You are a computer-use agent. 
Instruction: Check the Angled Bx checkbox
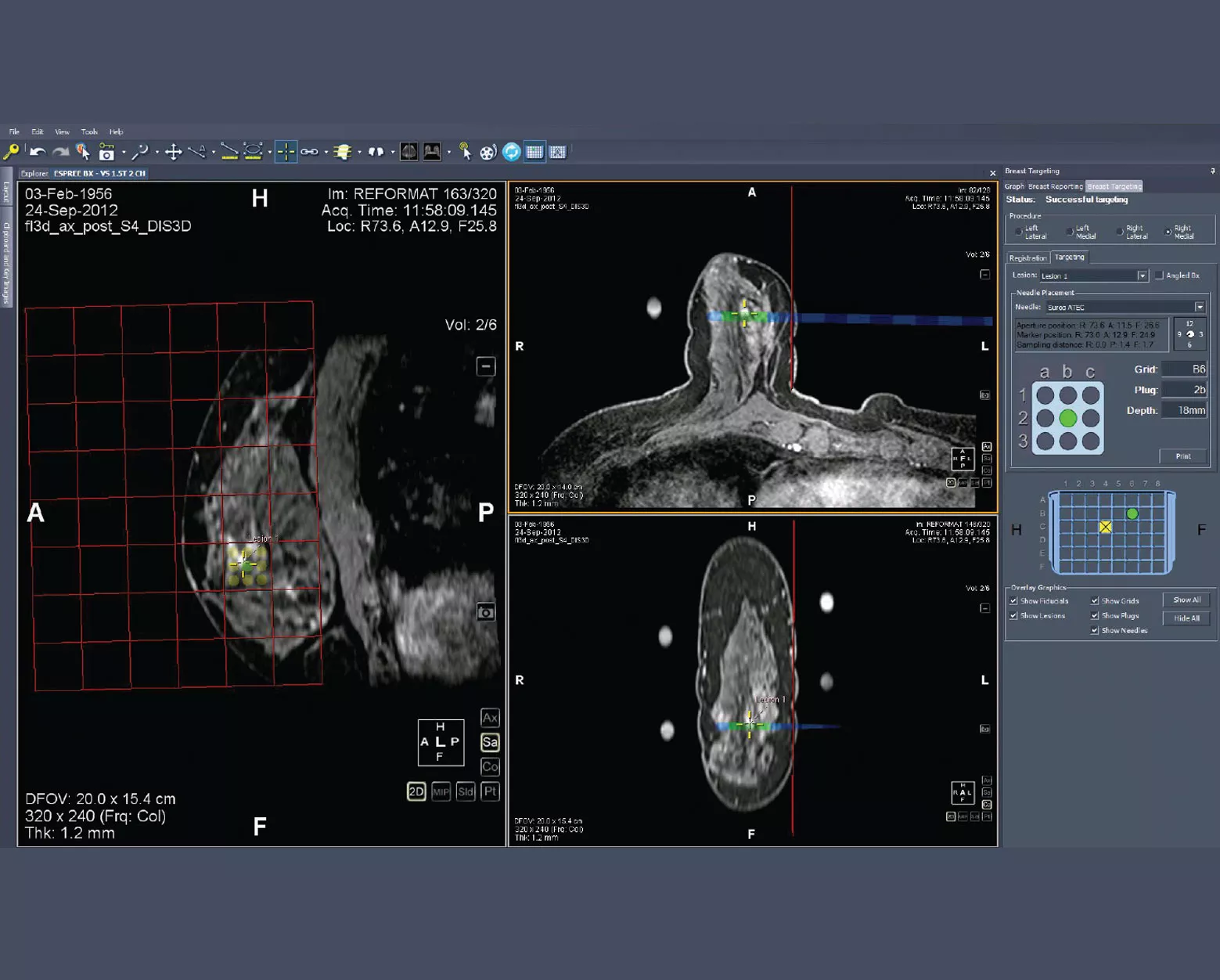(x=1160, y=275)
